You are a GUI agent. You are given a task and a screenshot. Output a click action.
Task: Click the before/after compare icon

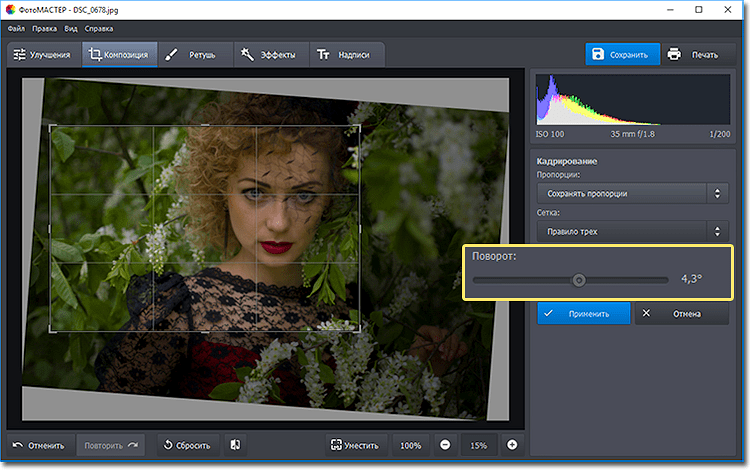[233, 444]
